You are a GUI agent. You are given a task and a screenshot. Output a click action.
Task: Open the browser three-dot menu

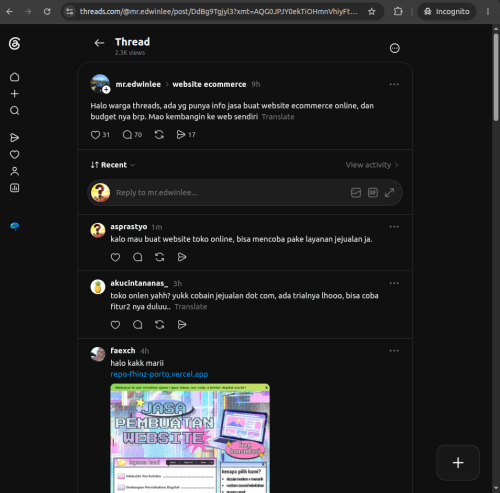pyautogui.click(x=488, y=12)
